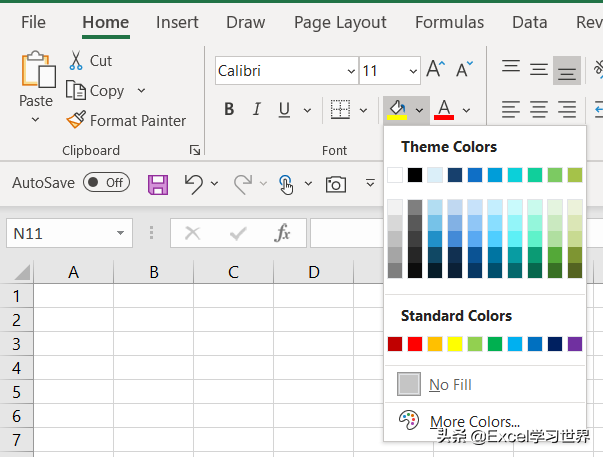
Task: Toggle Italic formatting
Action: coord(257,109)
